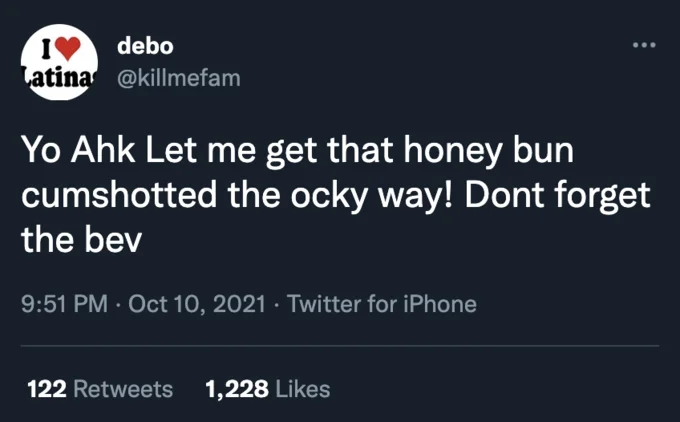Click the tweet text starting Yo Ahk

336,195
